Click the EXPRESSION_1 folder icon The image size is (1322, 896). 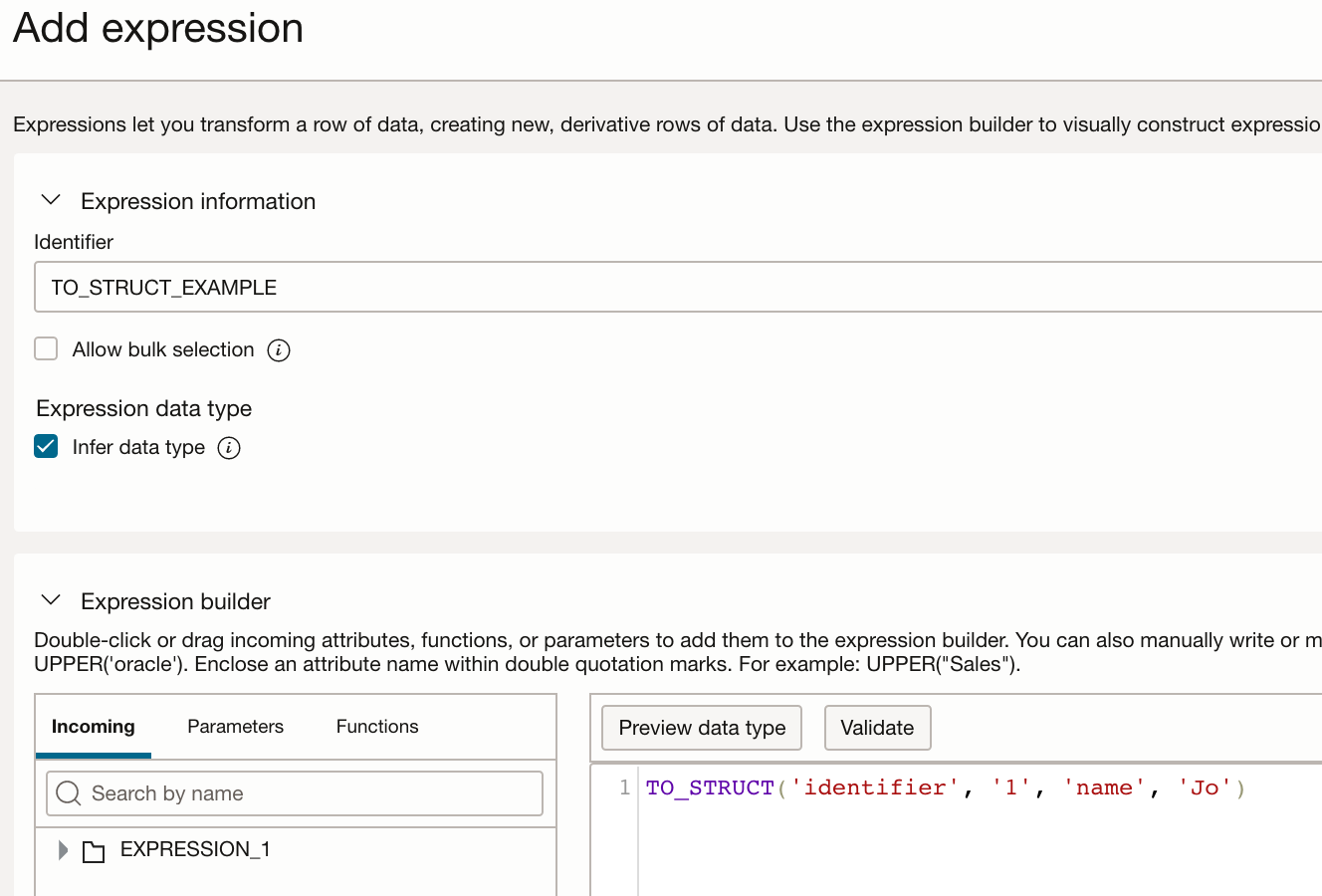tap(94, 851)
